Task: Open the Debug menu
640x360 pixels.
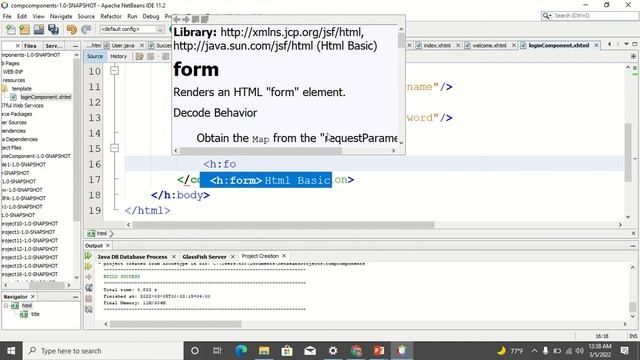Action: coord(151,16)
